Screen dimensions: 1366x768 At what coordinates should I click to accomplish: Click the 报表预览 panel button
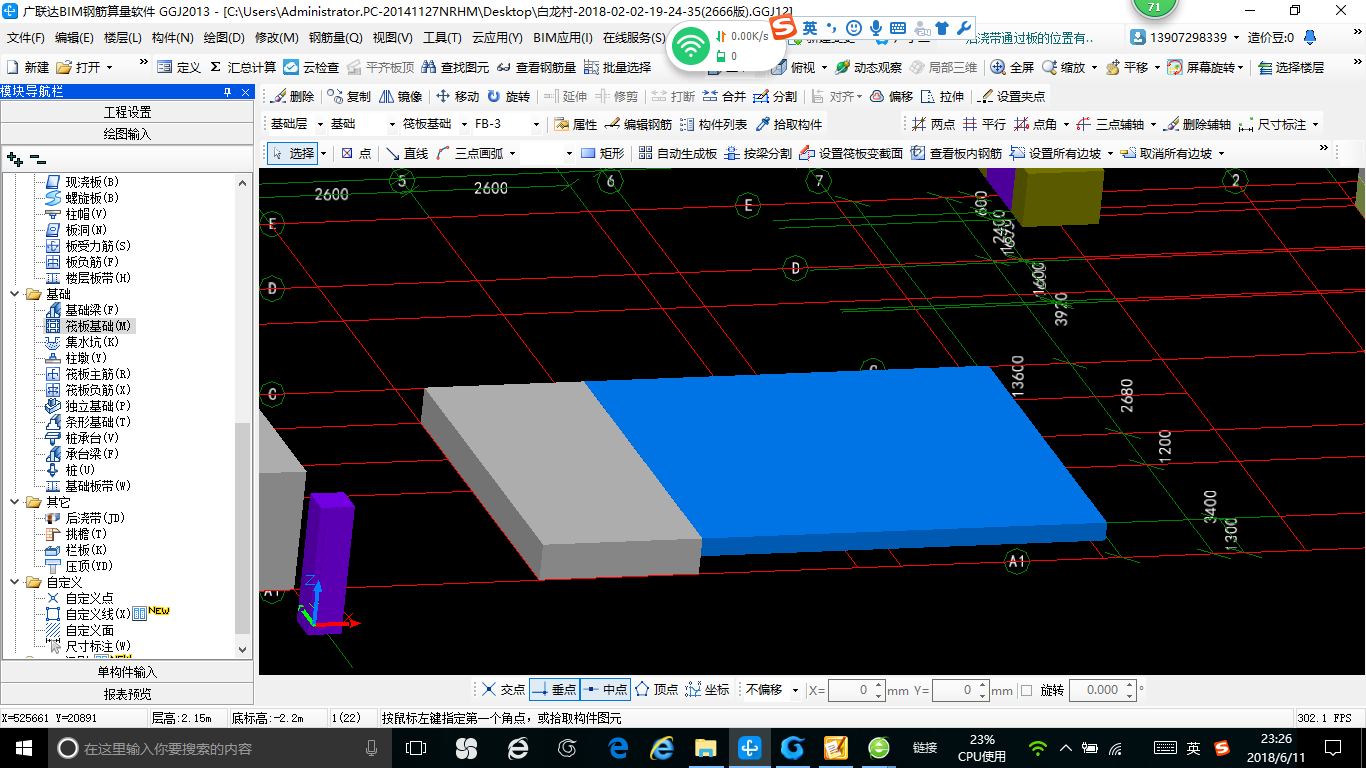click(127, 694)
